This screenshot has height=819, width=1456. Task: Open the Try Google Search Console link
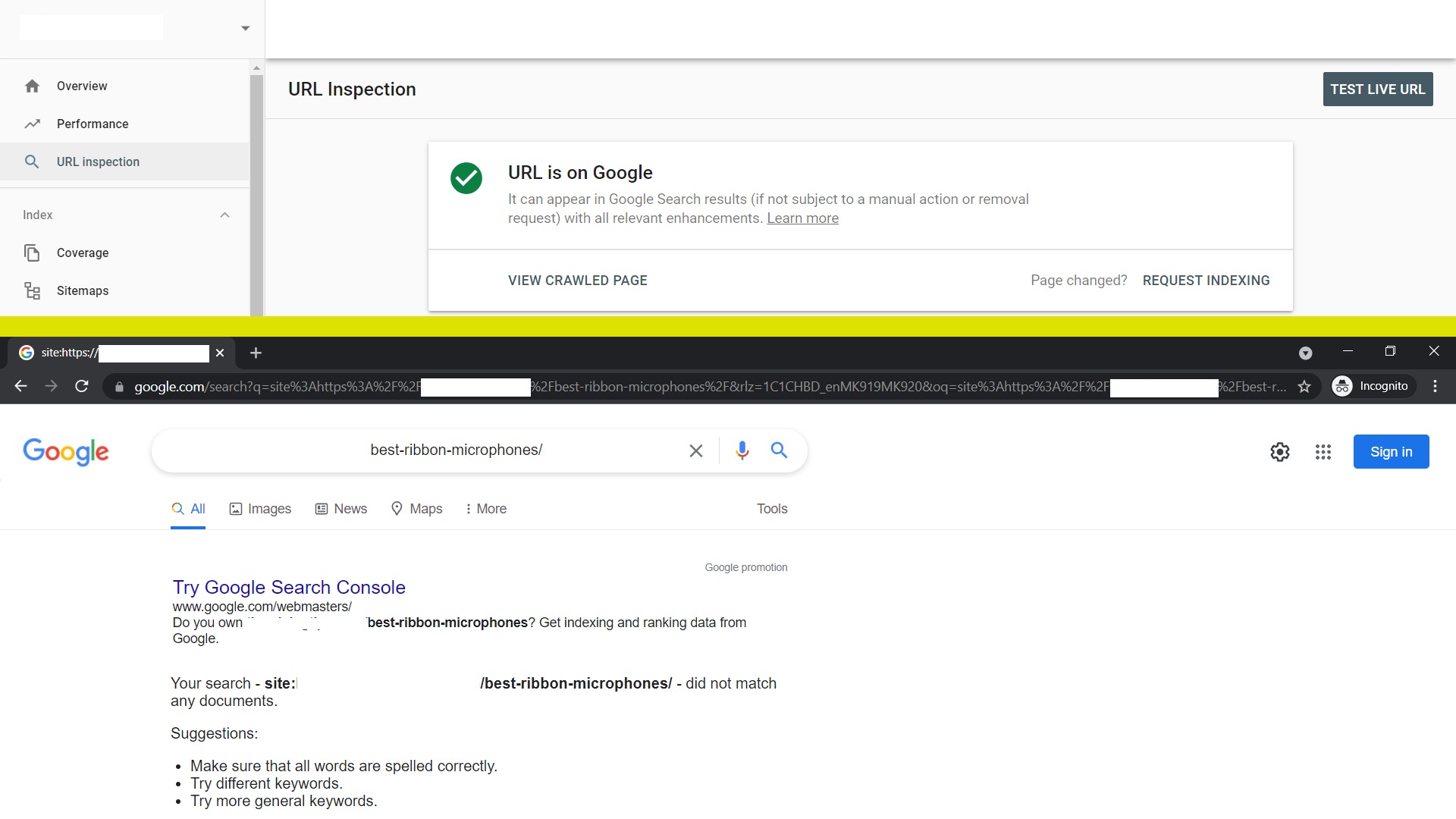pyautogui.click(x=289, y=588)
